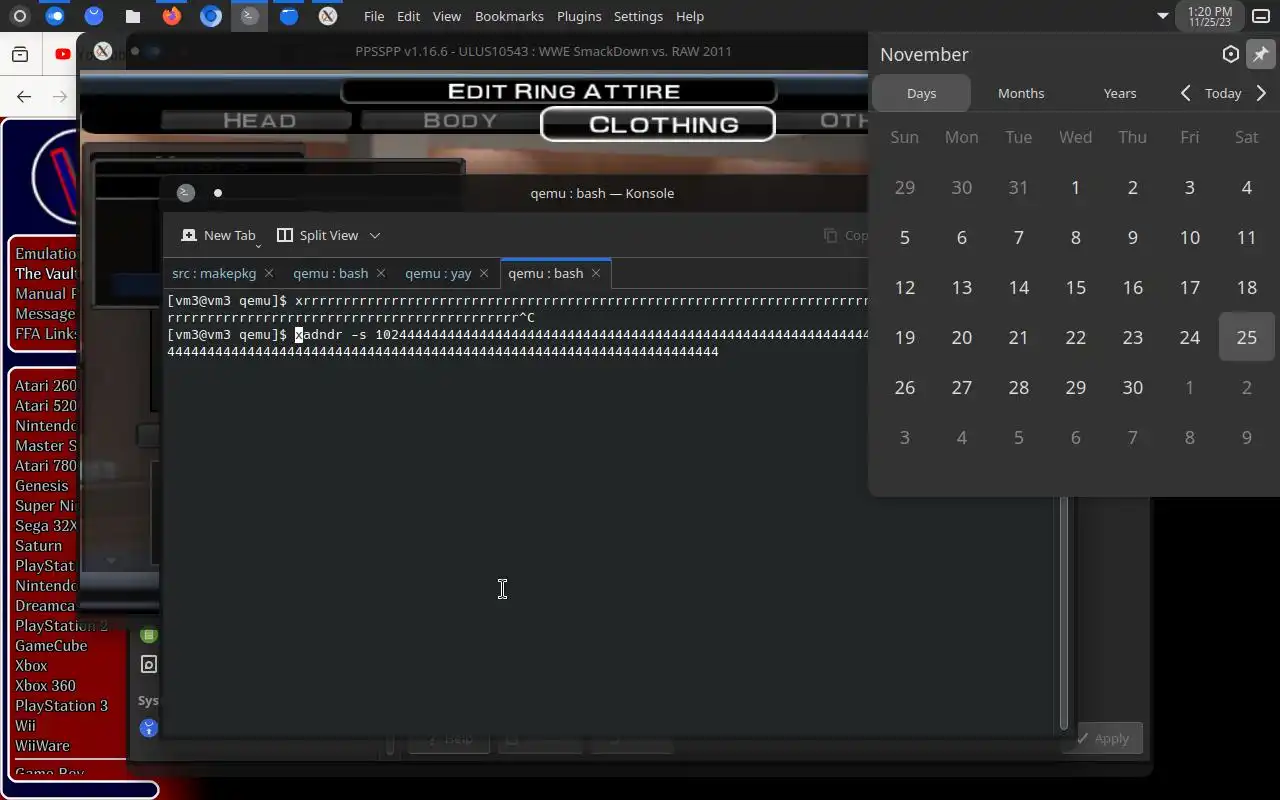Viewport: 1280px width, 800px height.
Task: Open the browser's tab overview icon
Action: tap(19, 55)
